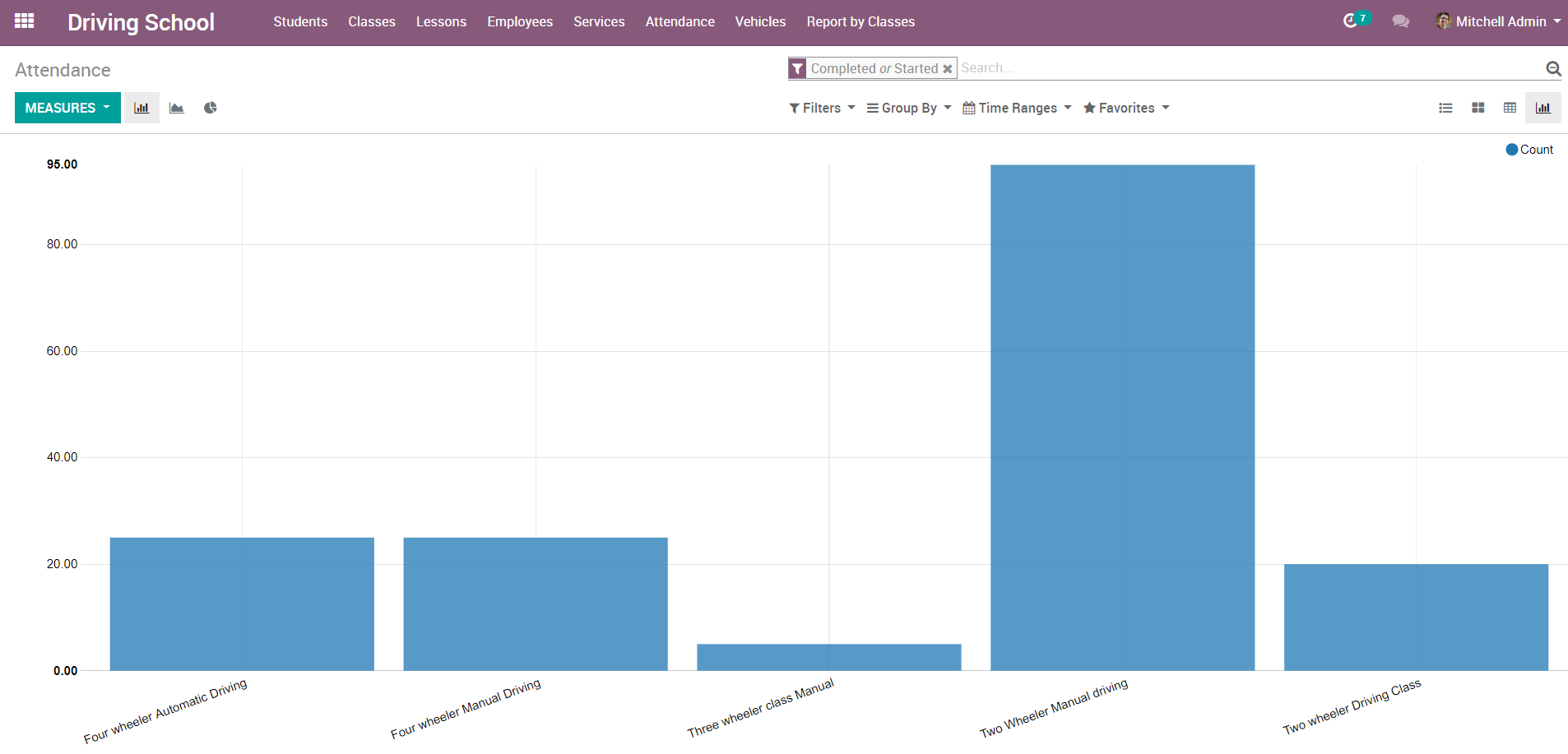This screenshot has width=1568, height=754.
Task: Click the Search input field
Action: coord(1234,68)
